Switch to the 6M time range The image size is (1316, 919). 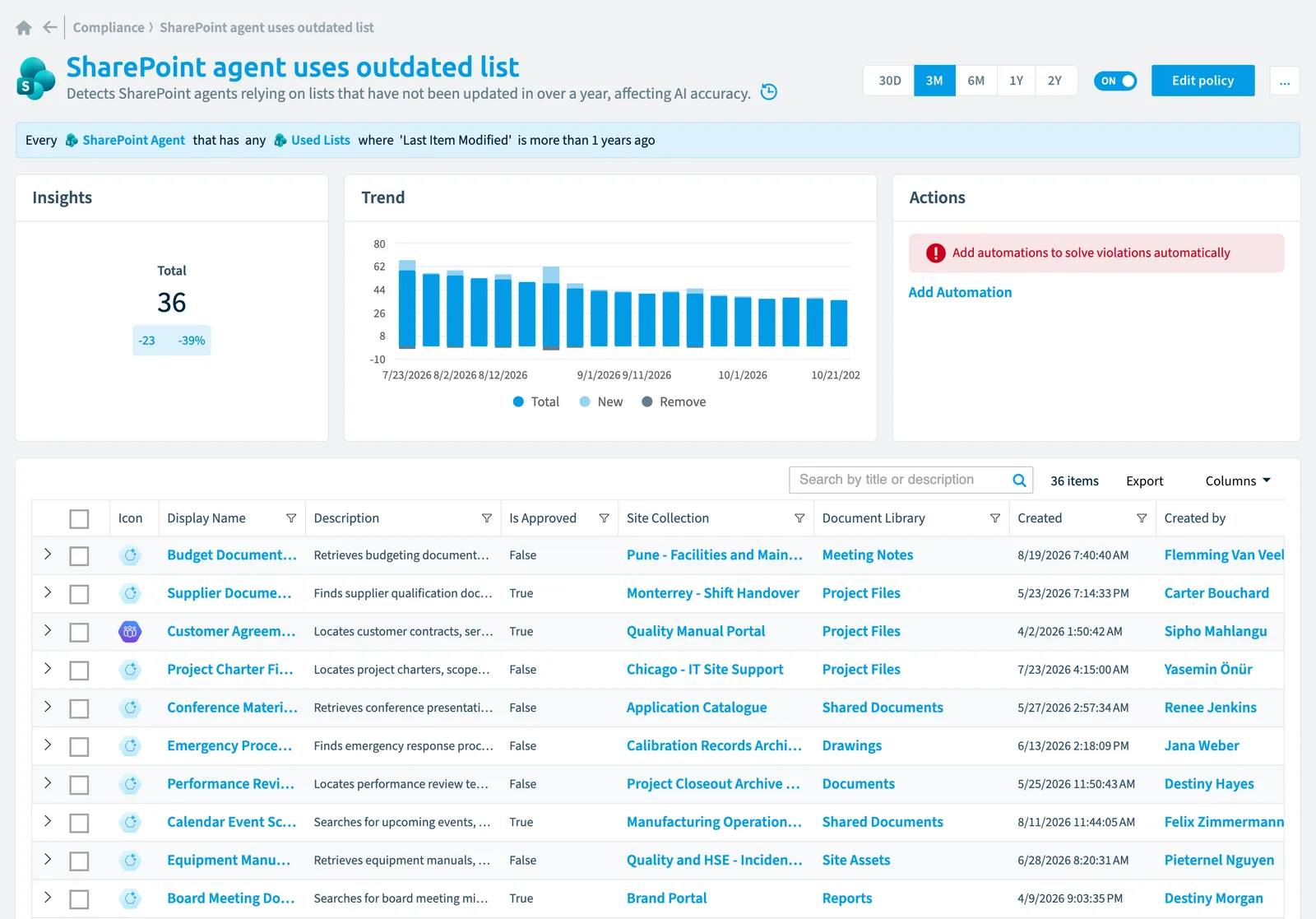pos(975,81)
